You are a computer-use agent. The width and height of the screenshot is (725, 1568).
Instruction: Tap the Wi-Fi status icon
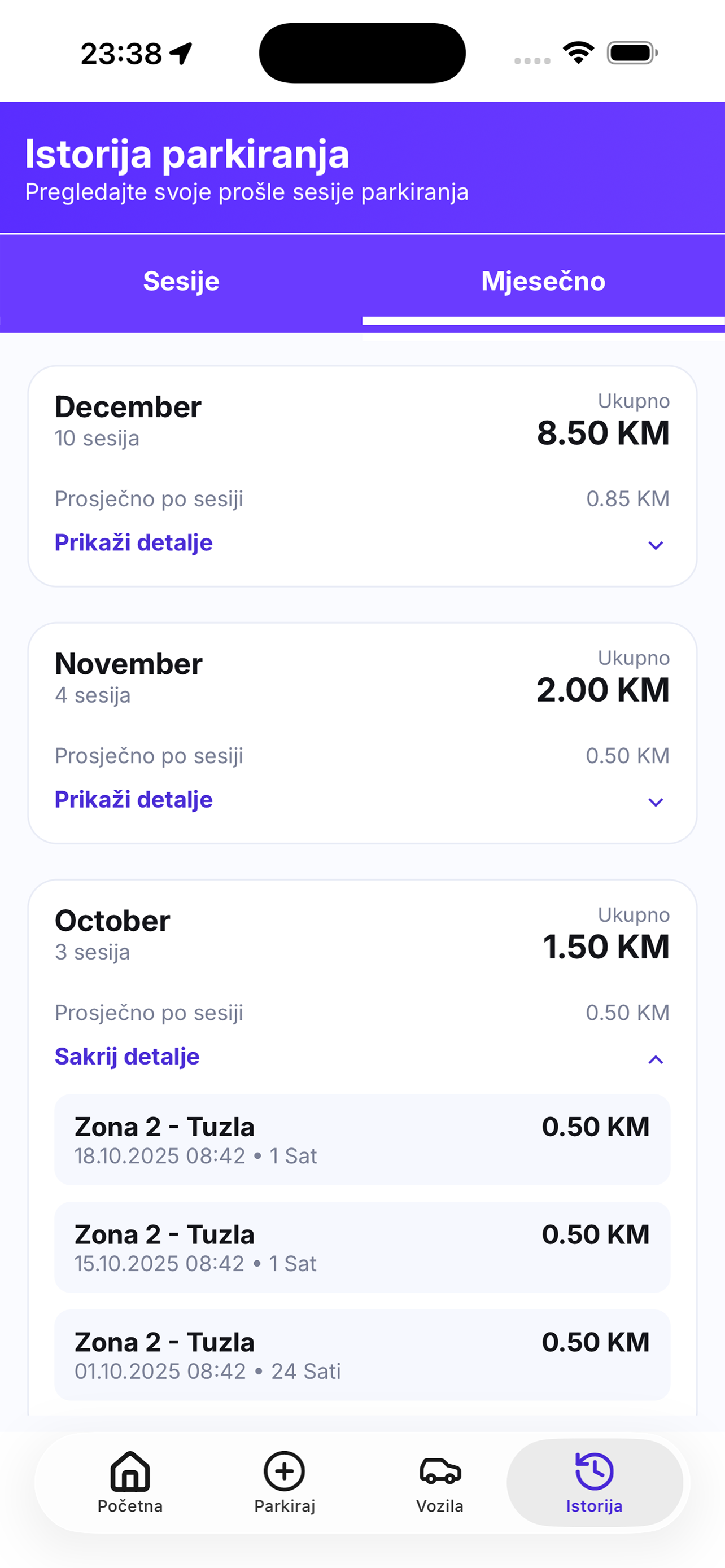[578, 53]
